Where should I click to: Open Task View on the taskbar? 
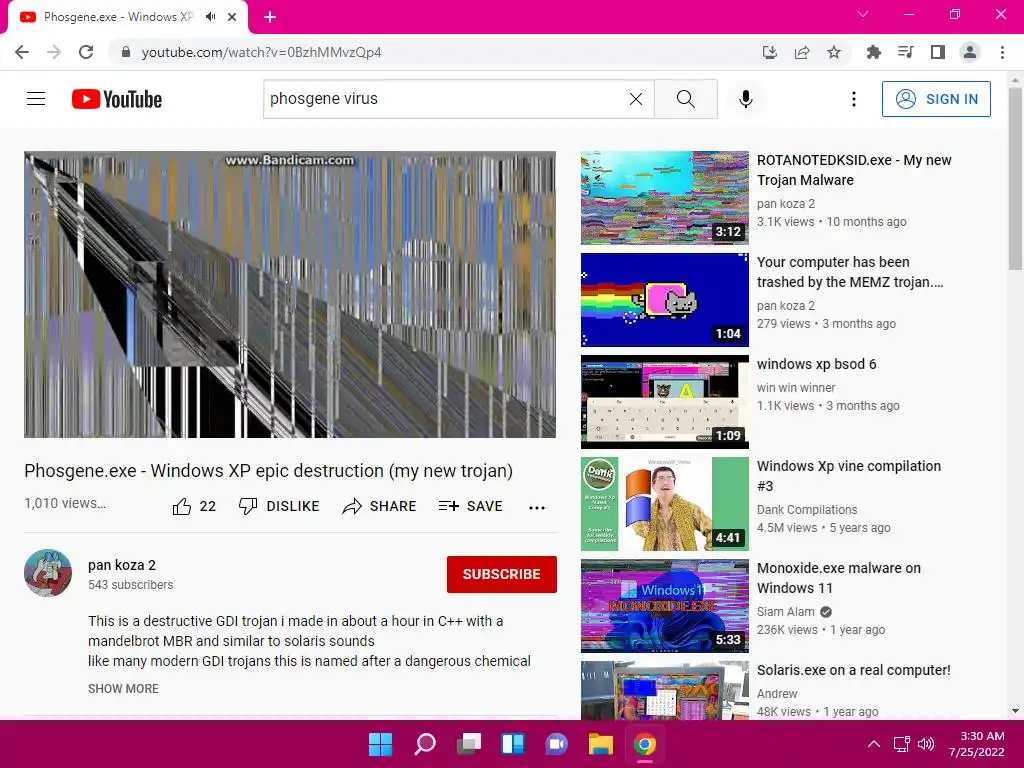469,744
